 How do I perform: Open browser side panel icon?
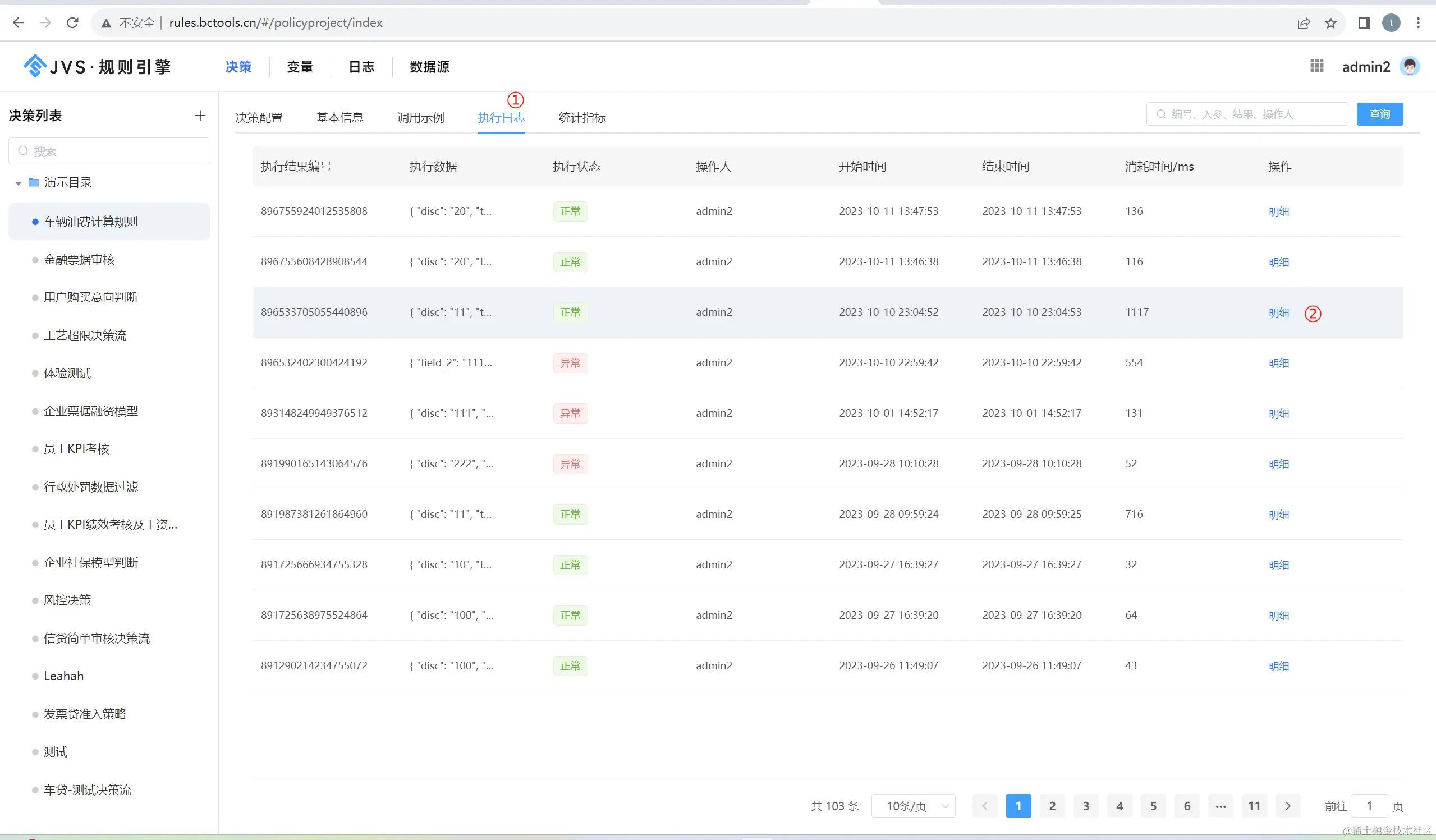[x=1364, y=23]
